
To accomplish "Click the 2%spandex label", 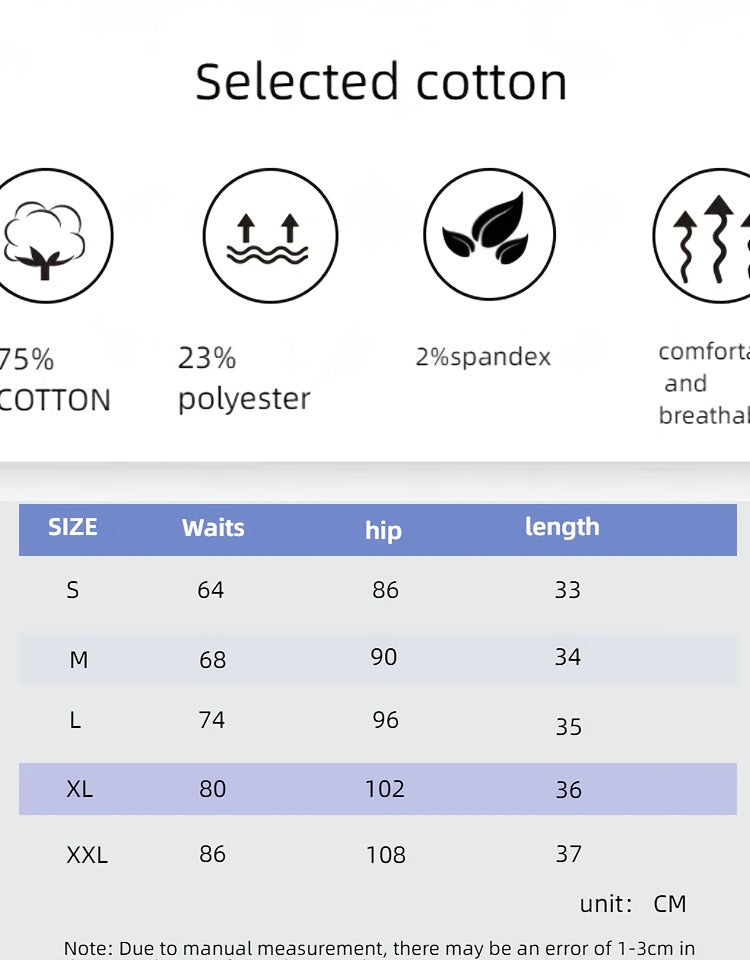I will (x=483, y=356).
